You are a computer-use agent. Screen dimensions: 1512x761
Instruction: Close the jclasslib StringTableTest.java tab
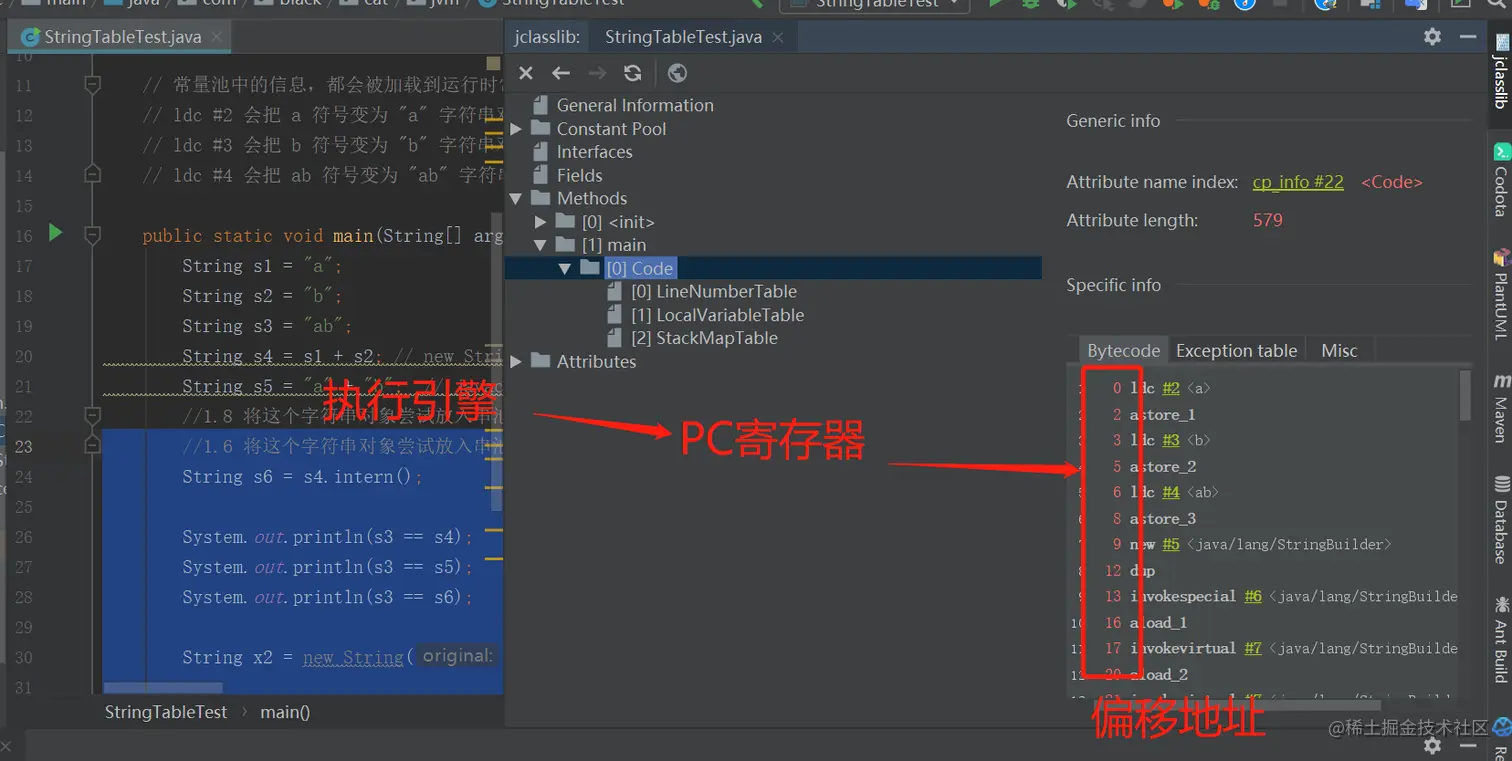pyautogui.click(x=778, y=37)
